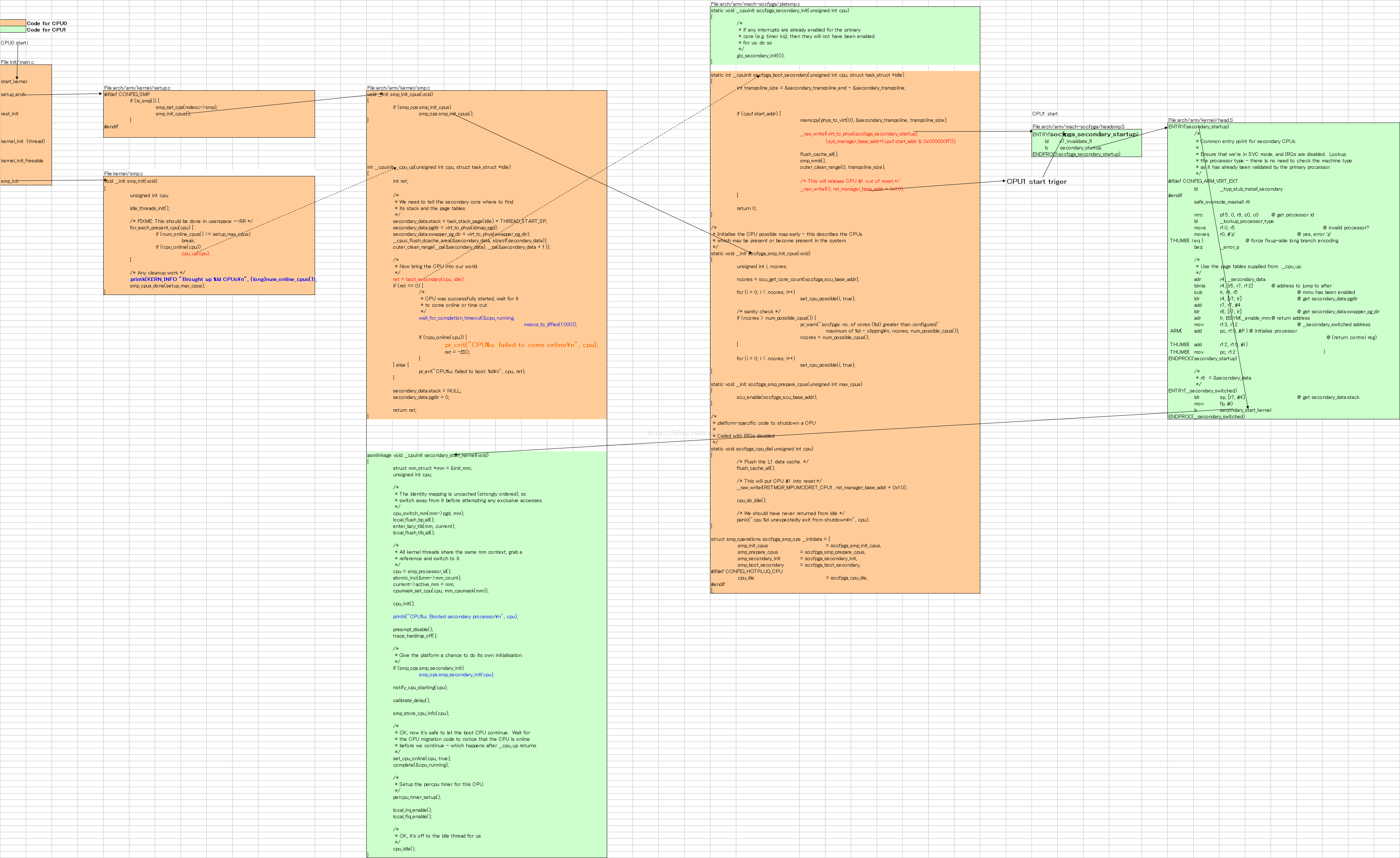The width and height of the screenshot is (1400, 858).
Task: Select the start_kernel text in main.c box
Action: click(x=14, y=81)
